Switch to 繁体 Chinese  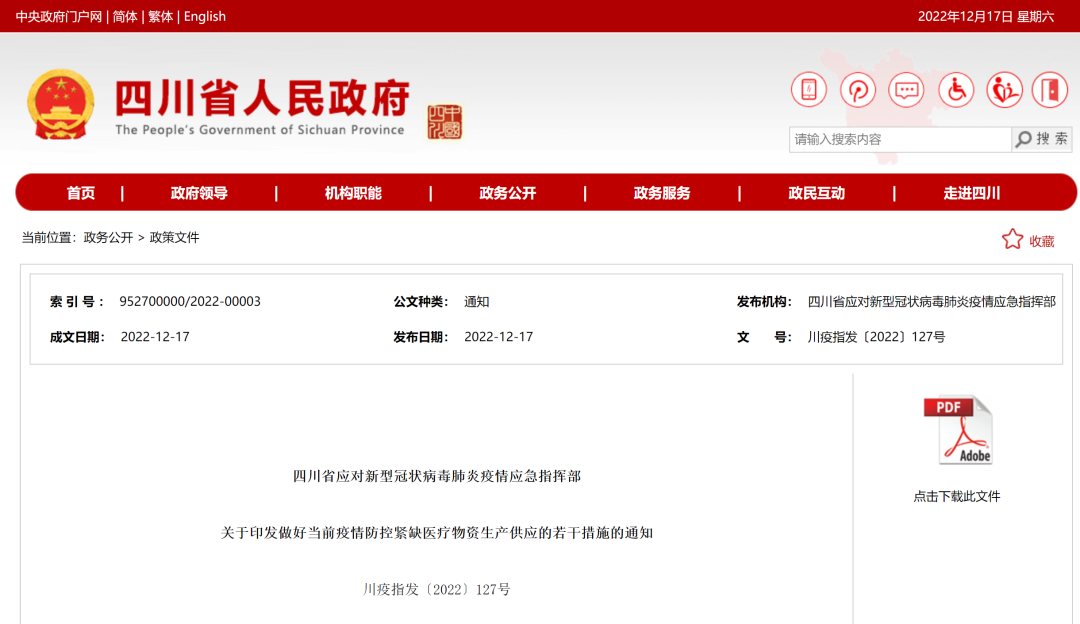tap(160, 17)
